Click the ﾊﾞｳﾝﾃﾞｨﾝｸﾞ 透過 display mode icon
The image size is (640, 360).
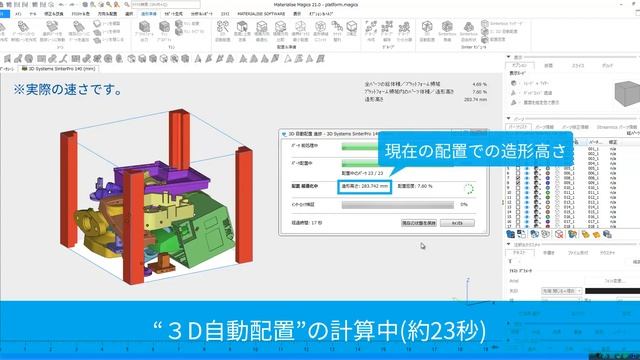coord(513,93)
